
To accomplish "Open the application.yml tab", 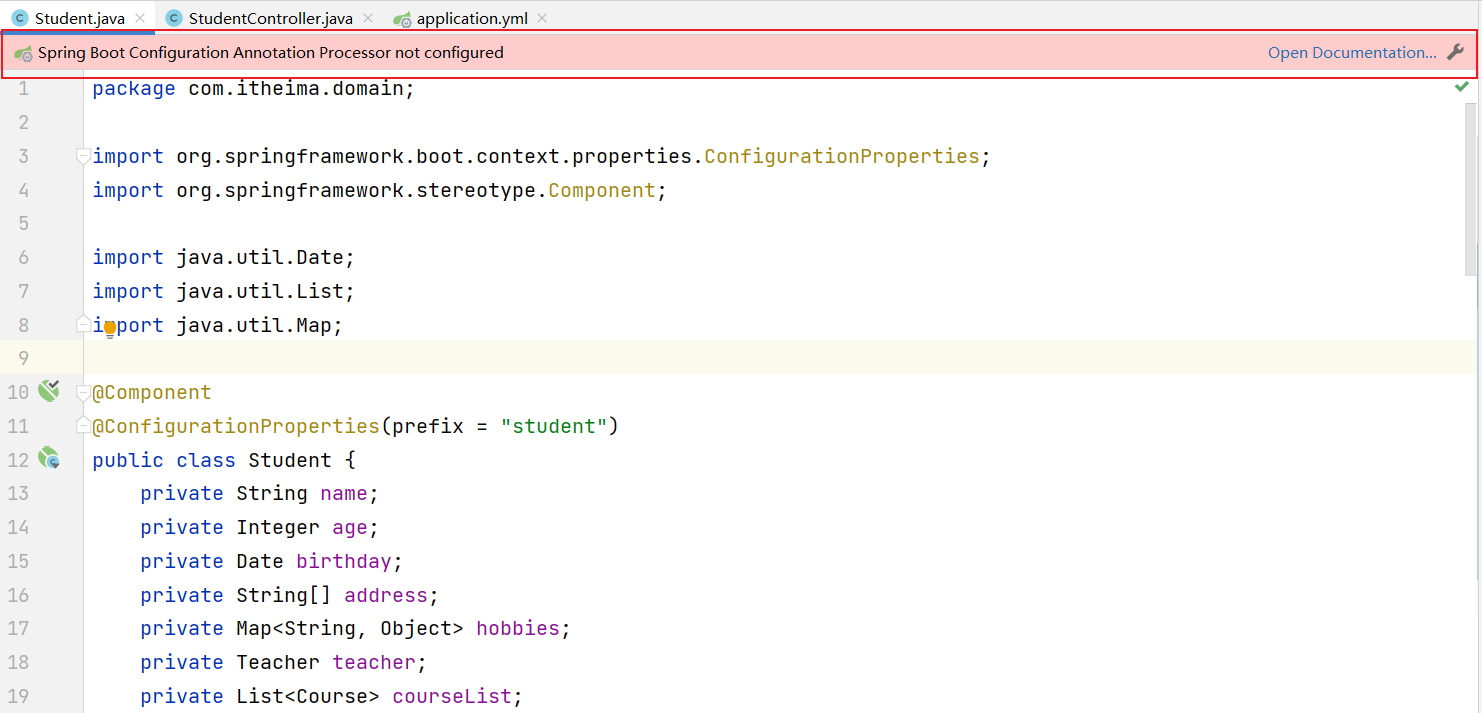I will [x=473, y=18].
